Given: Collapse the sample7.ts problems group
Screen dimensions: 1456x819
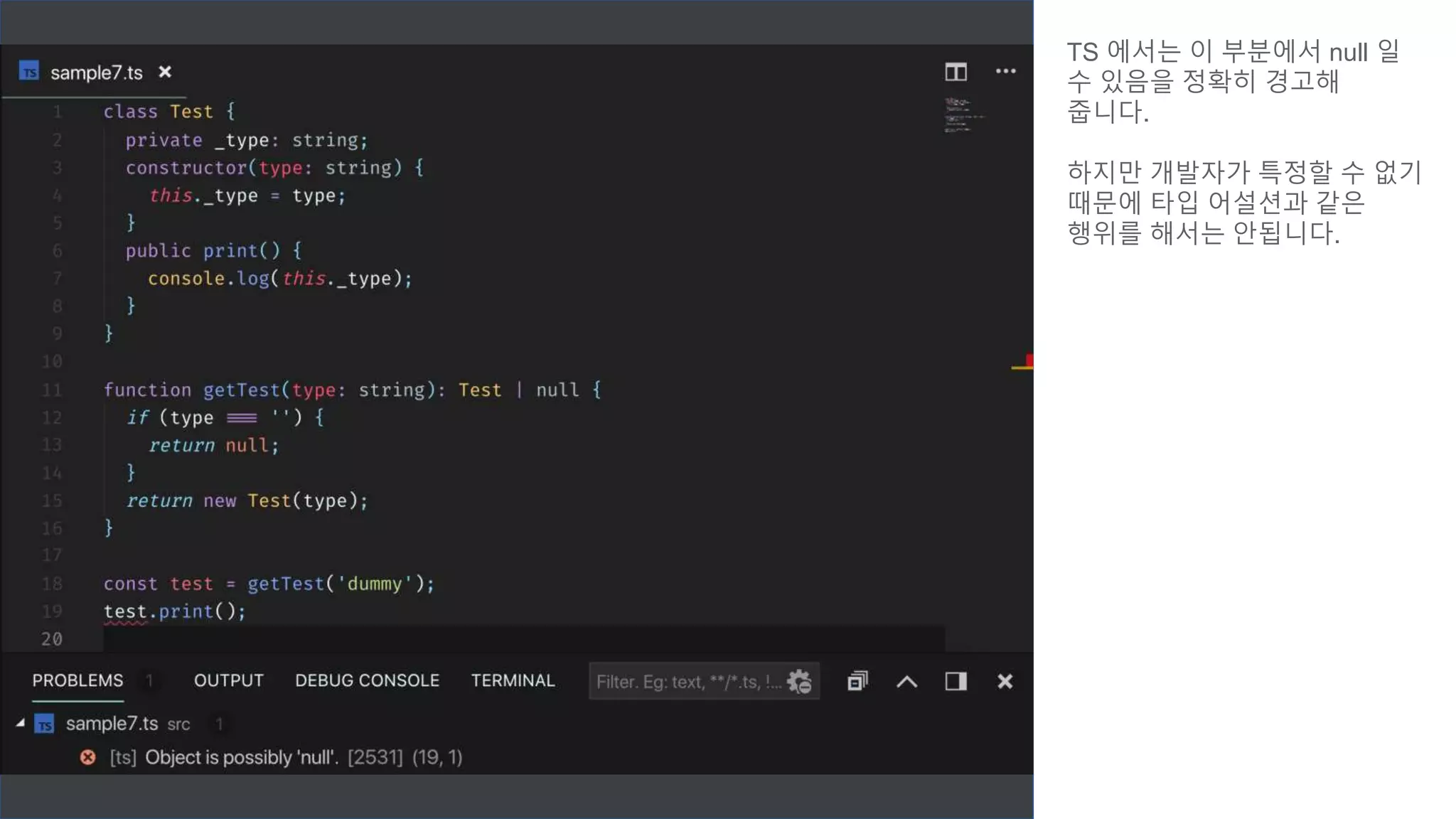Looking at the screenshot, I should click(x=21, y=723).
